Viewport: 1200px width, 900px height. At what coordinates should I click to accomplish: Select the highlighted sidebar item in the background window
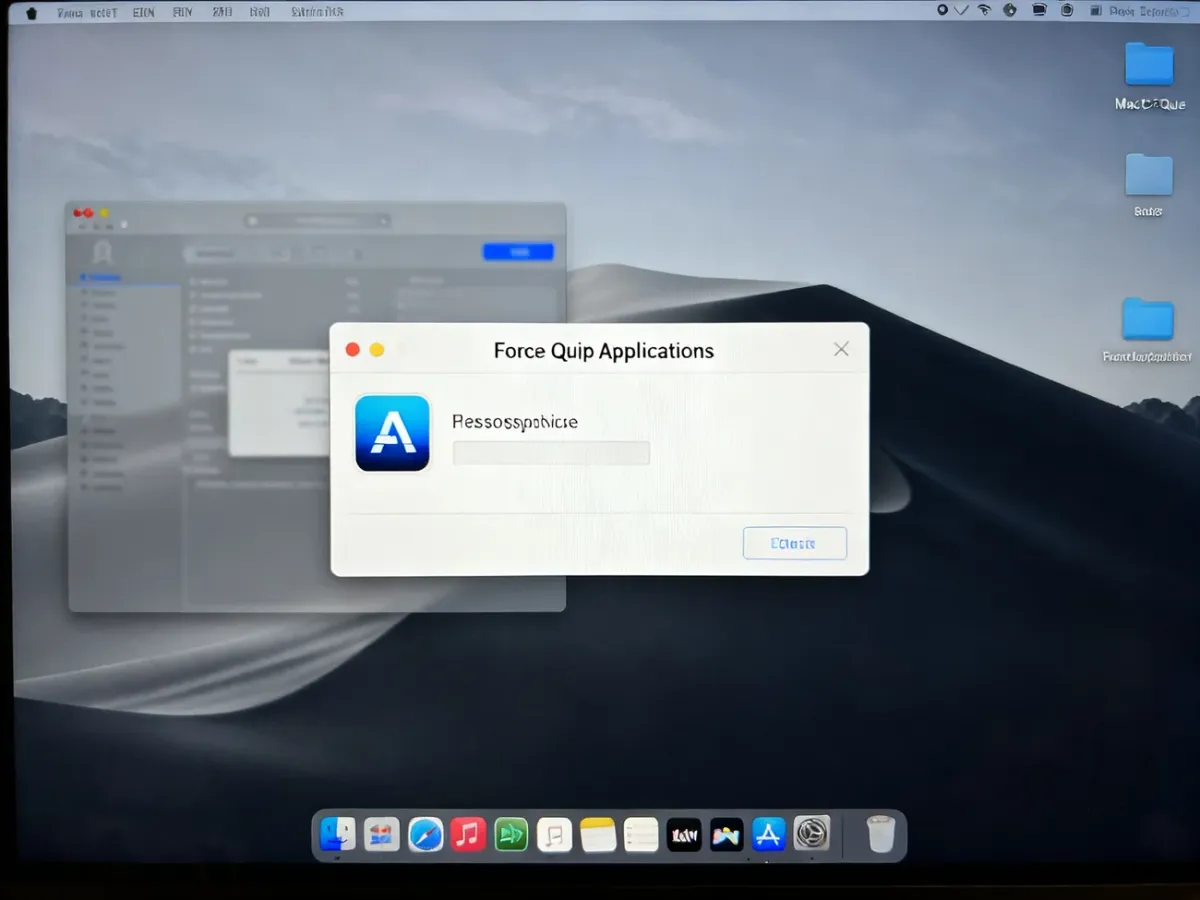(124, 277)
